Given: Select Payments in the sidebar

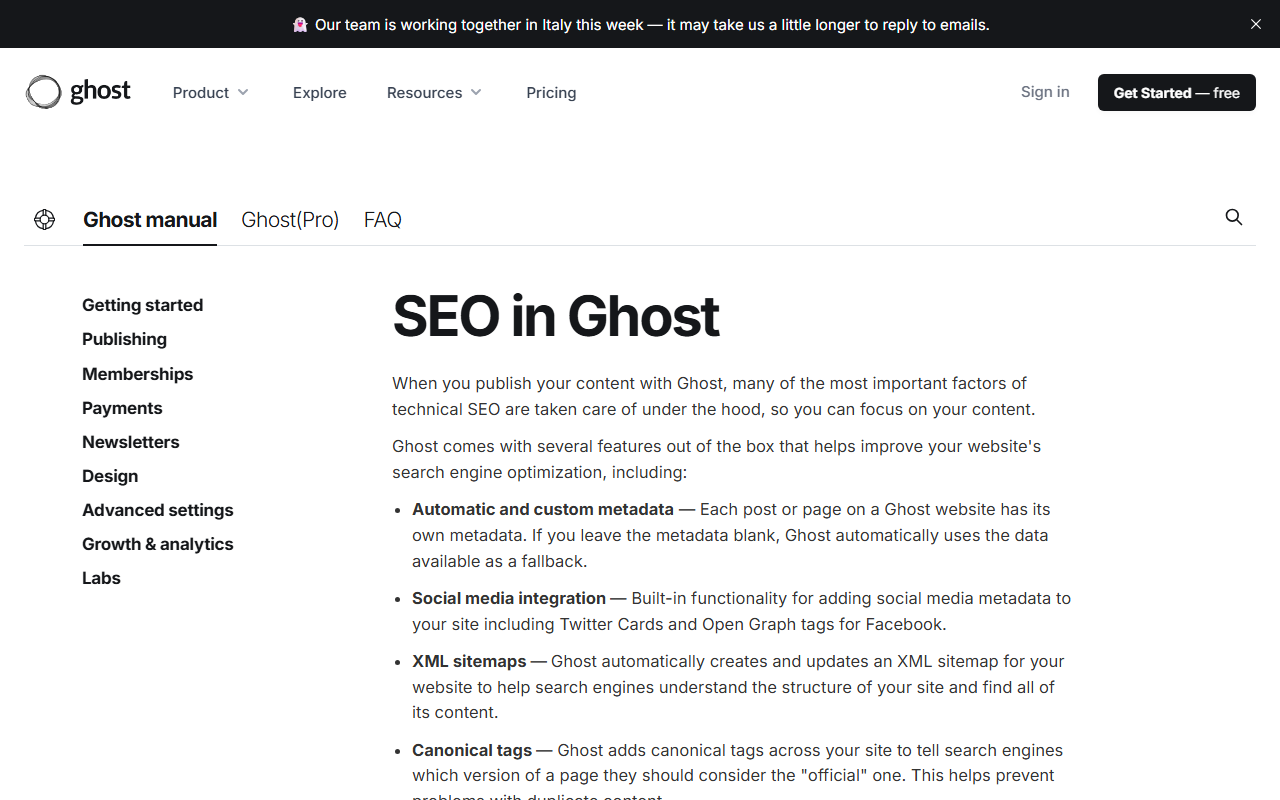Looking at the screenshot, I should [x=122, y=408].
